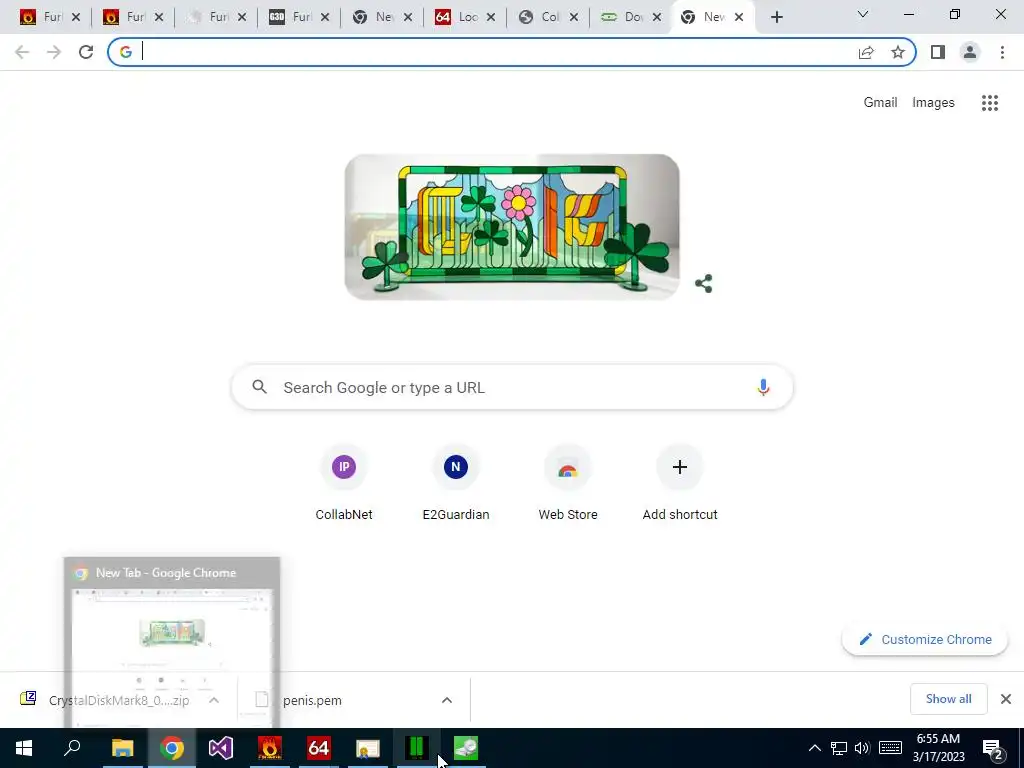This screenshot has width=1024, height=768.
Task: Open a new tab with plus button
Action: click(776, 17)
